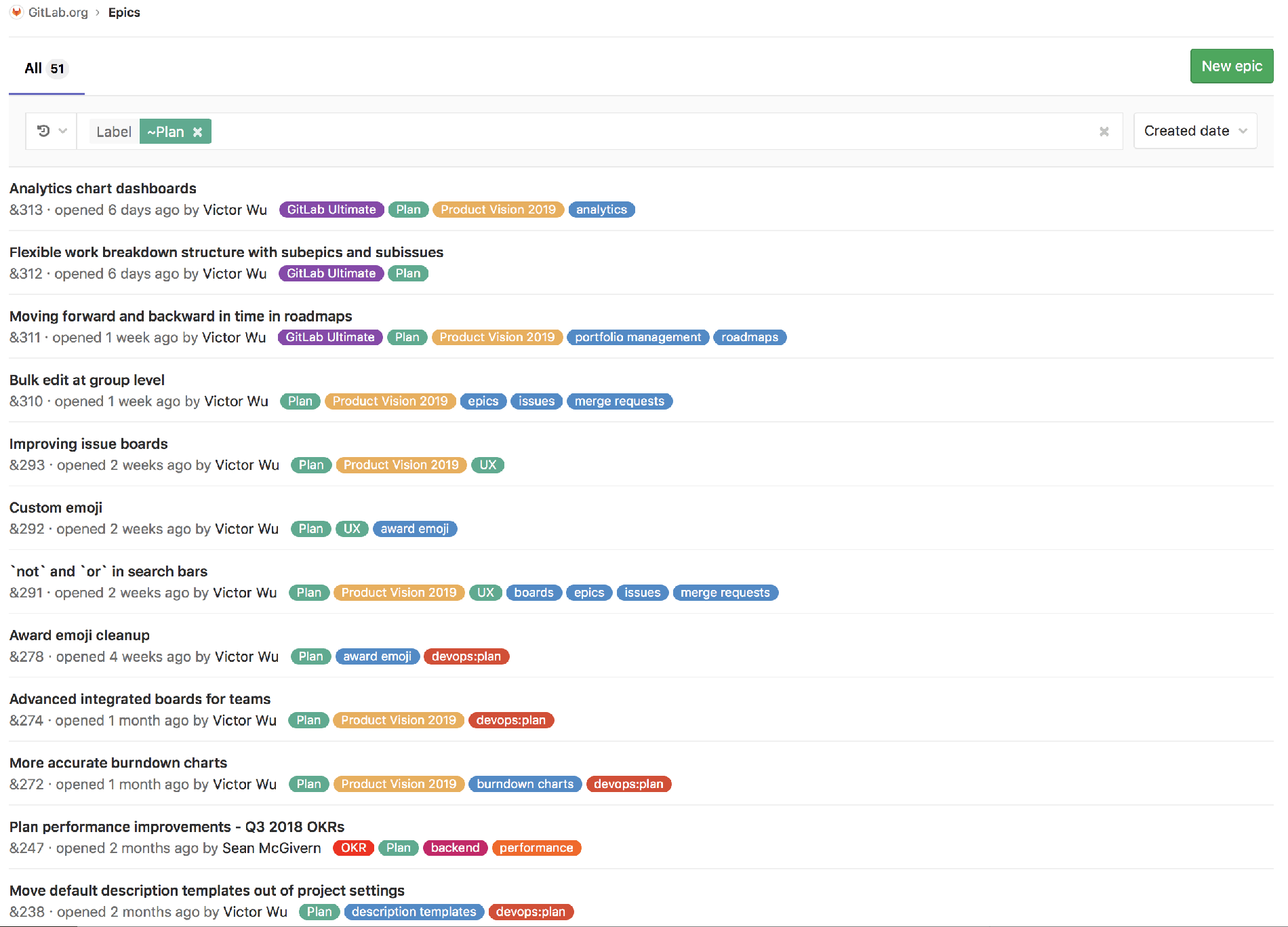Click the burndown charts label badge

[525, 784]
